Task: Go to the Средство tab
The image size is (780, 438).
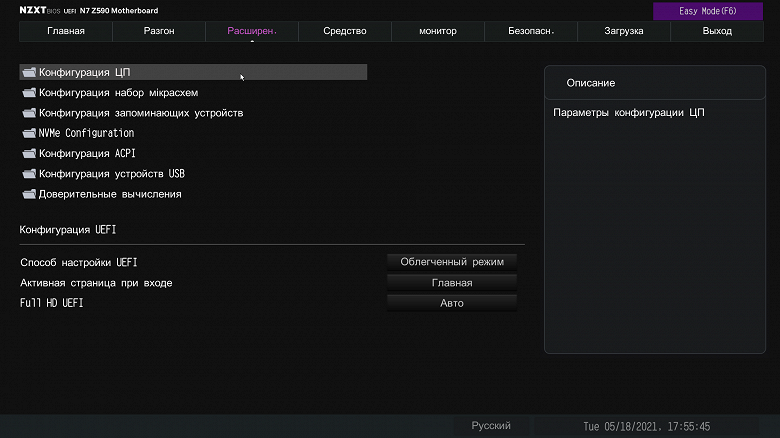Action: click(x=345, y=31)
